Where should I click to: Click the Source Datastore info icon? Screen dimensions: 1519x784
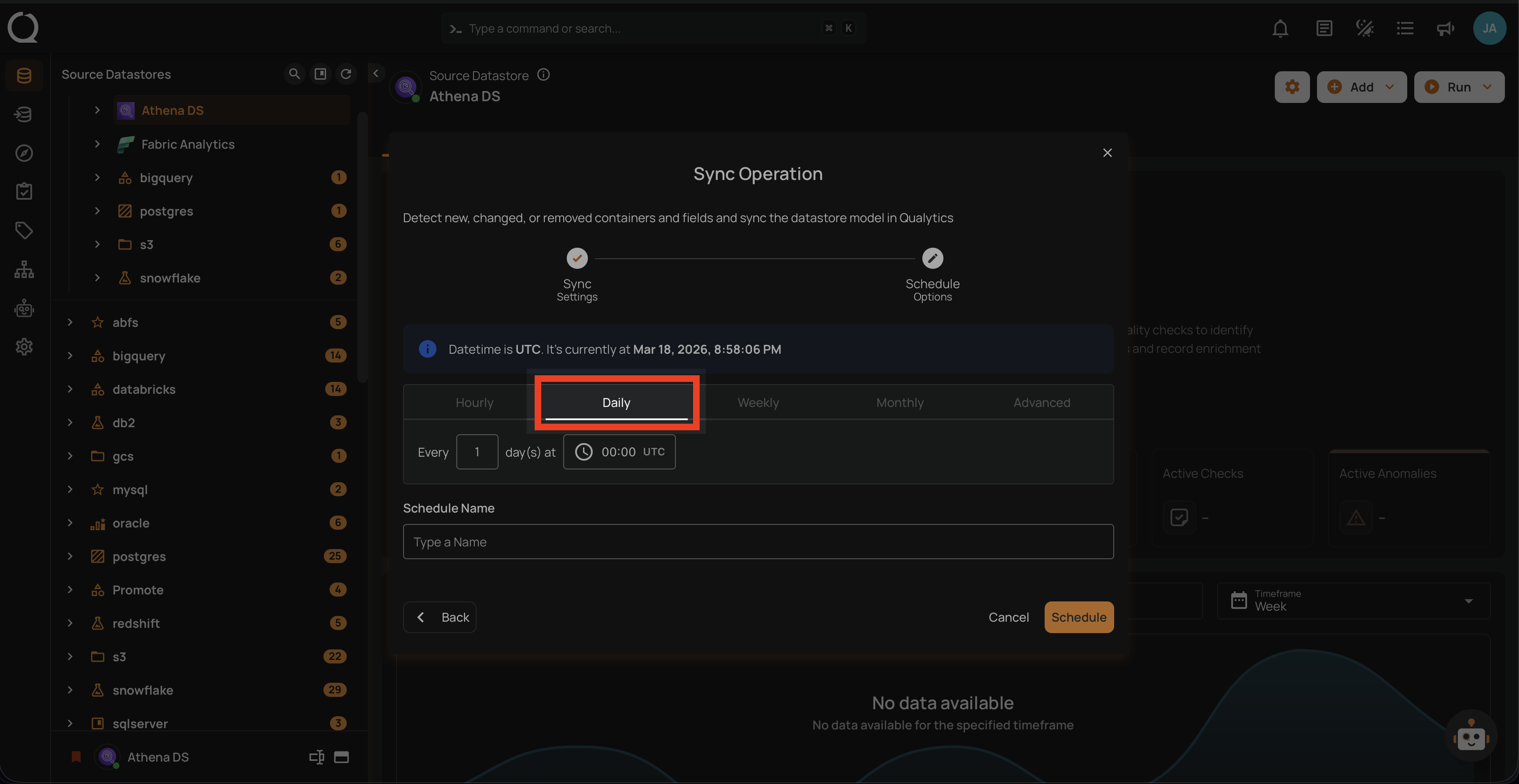tap(543, 75)
